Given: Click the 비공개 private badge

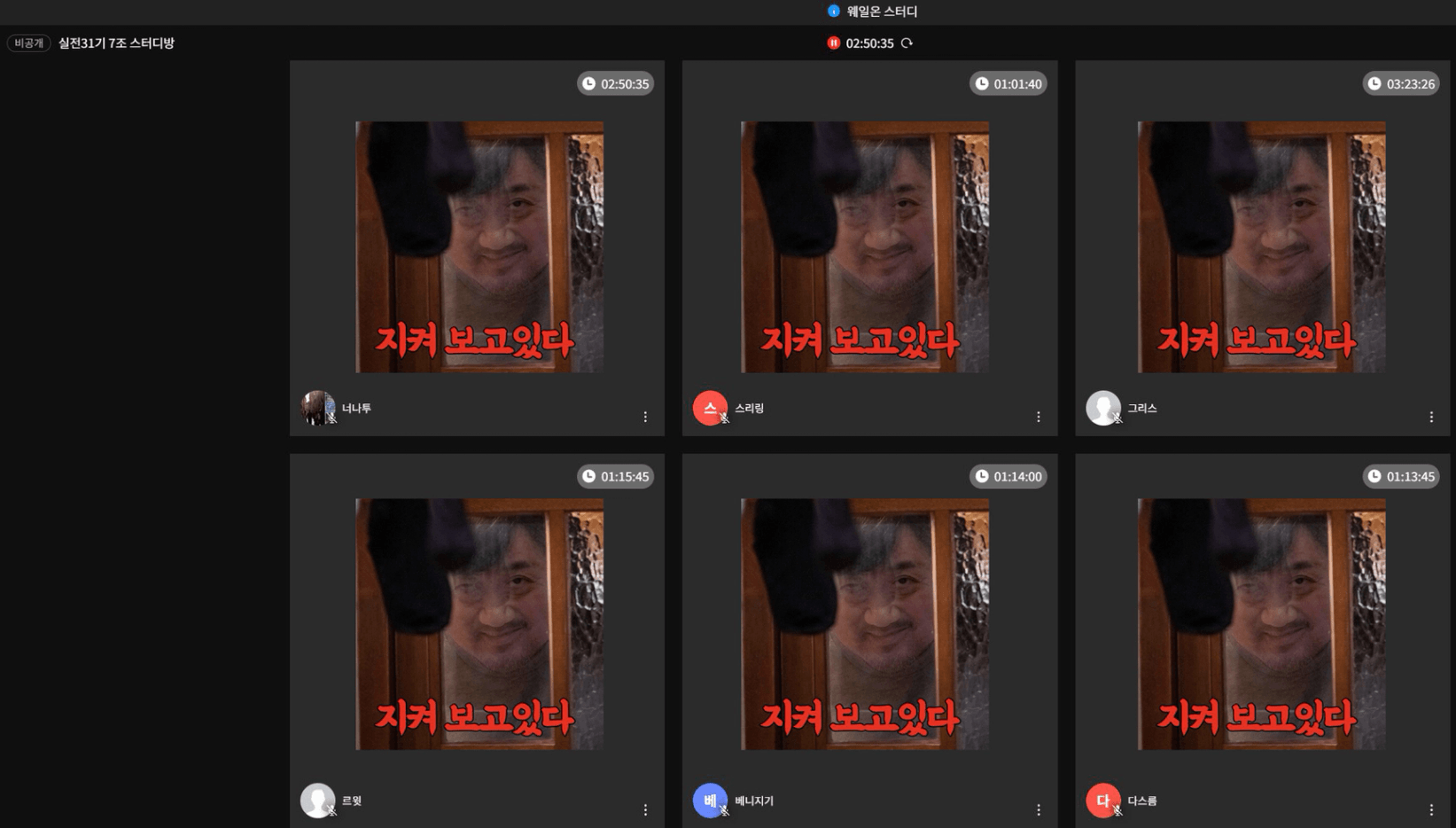Looking at the screenshot, I should click(x=29, y=43).
